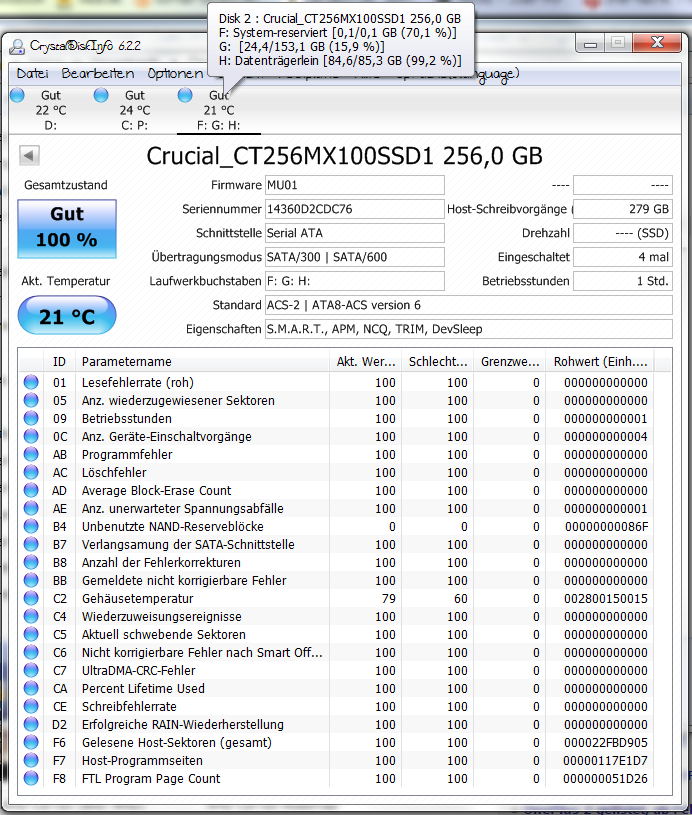Click status orb of Löschfehler row
This screenshot has width=692, height=815.
coord(31,472)
